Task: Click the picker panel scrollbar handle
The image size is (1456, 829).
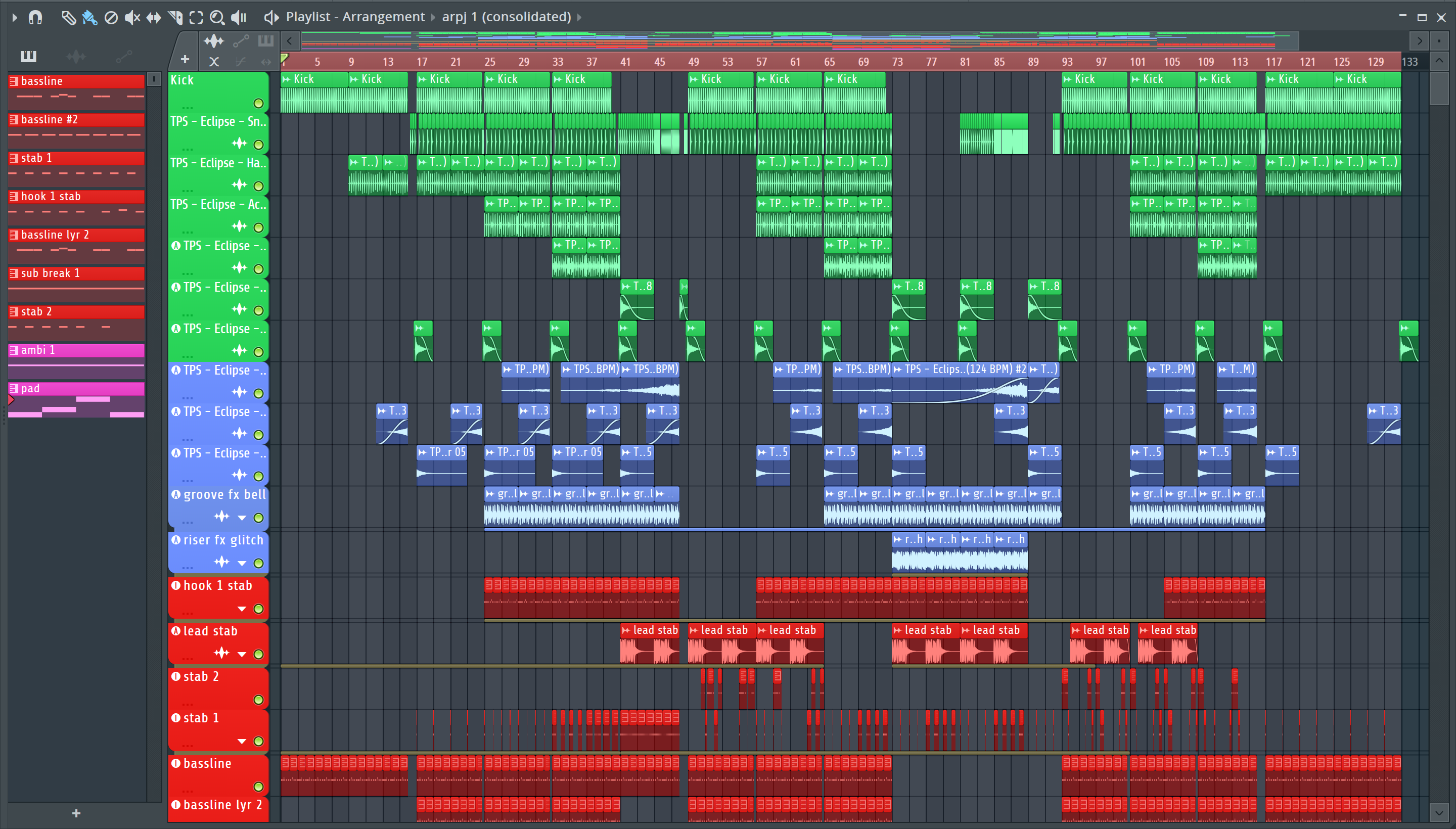Action: click(x=154, y=79)
